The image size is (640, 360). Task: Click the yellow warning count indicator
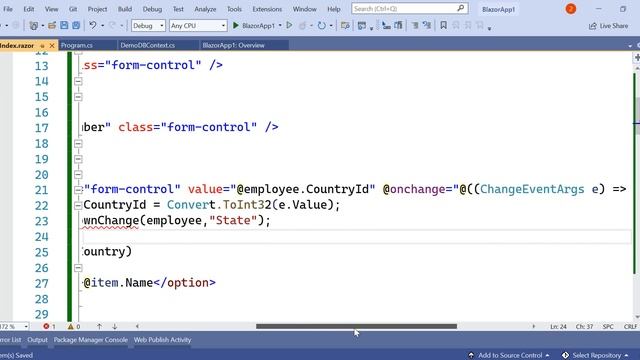(74, 327)
